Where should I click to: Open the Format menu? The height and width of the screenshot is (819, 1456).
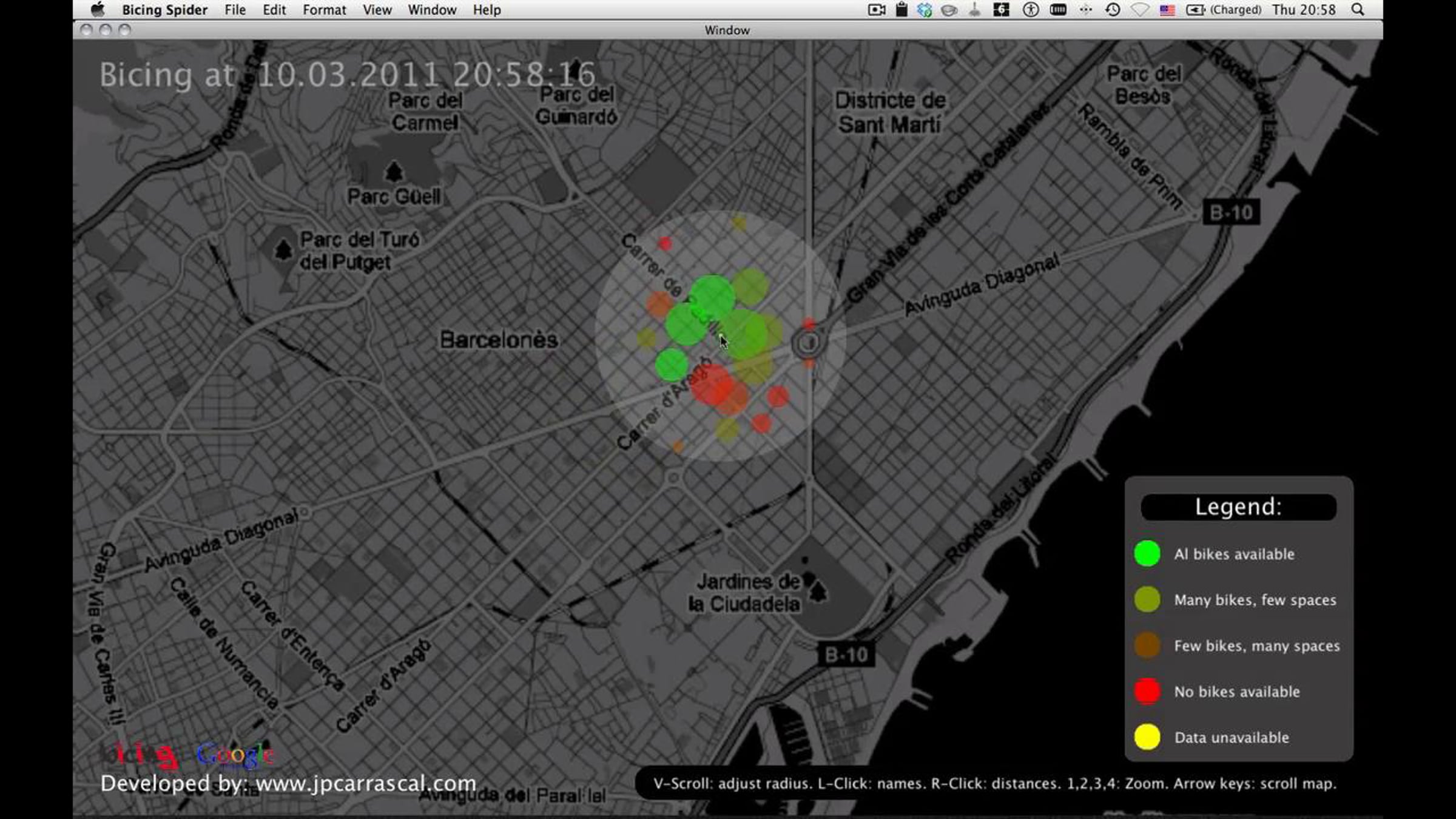click(x=325, y=10)
